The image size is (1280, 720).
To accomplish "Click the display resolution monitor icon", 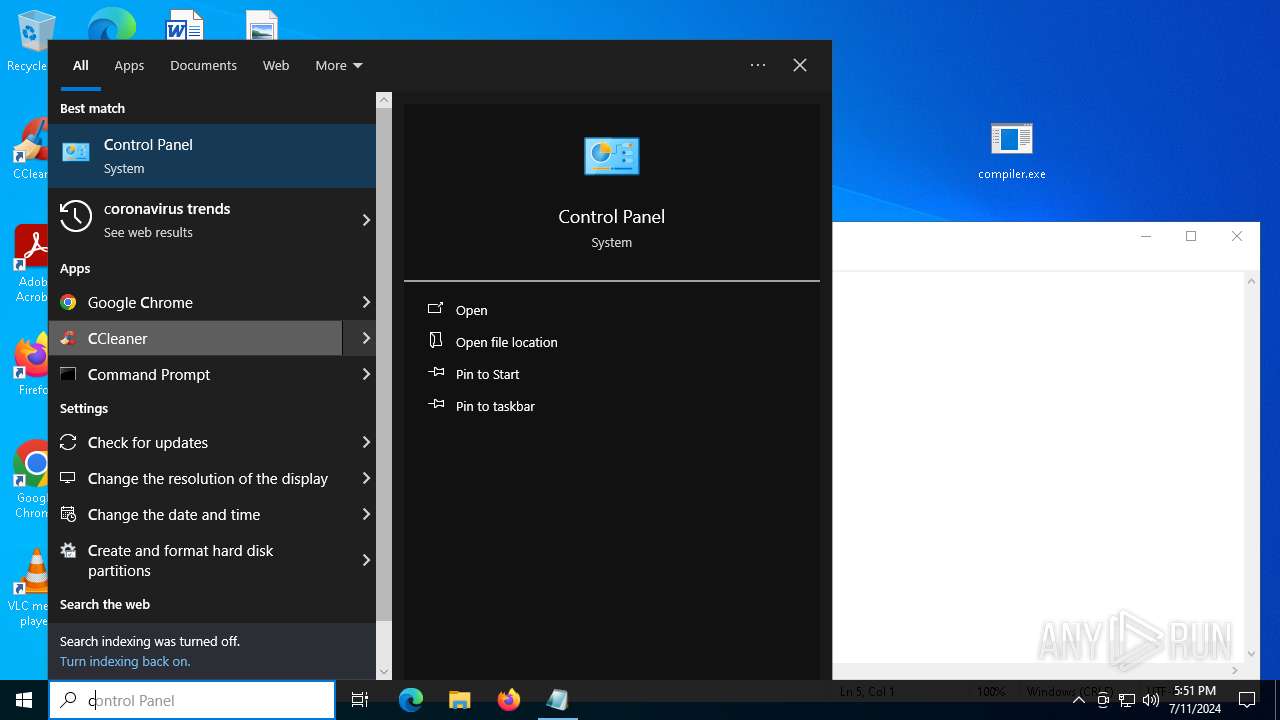I will (68, 478).
